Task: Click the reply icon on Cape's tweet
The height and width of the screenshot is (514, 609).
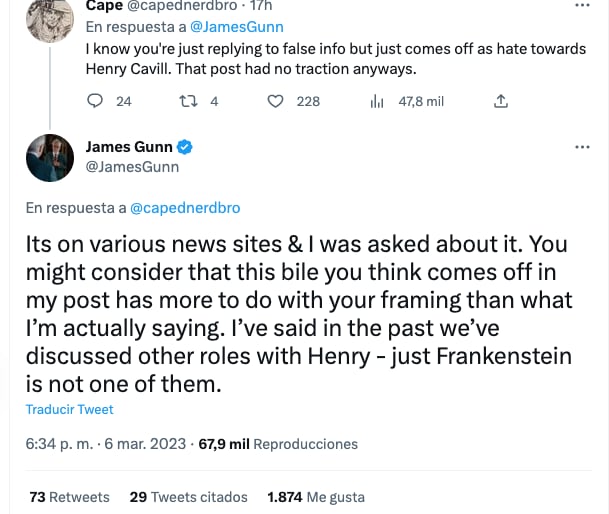Action: click(x=96, y=101)
